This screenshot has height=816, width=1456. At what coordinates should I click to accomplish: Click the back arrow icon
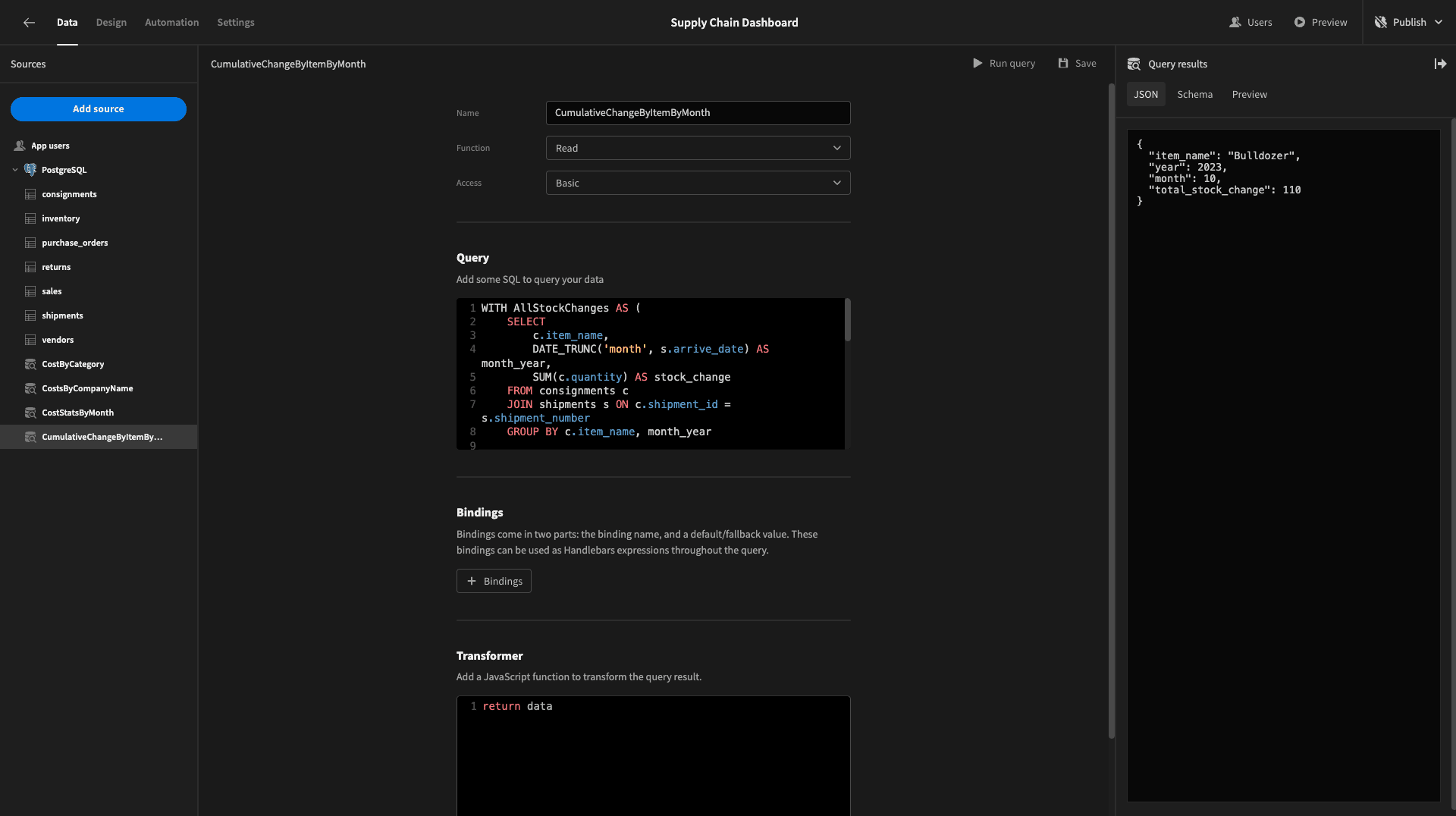coord(29,23)
